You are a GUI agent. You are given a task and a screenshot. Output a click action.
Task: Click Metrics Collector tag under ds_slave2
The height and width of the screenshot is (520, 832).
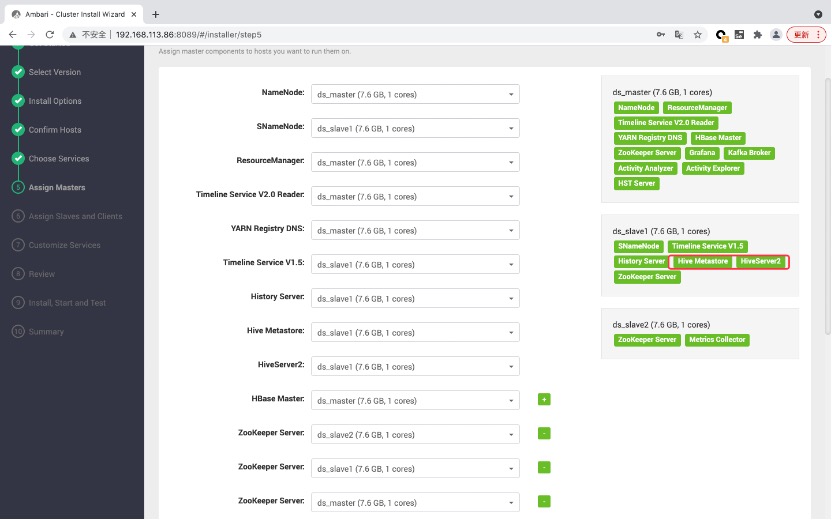pos(717,340)
